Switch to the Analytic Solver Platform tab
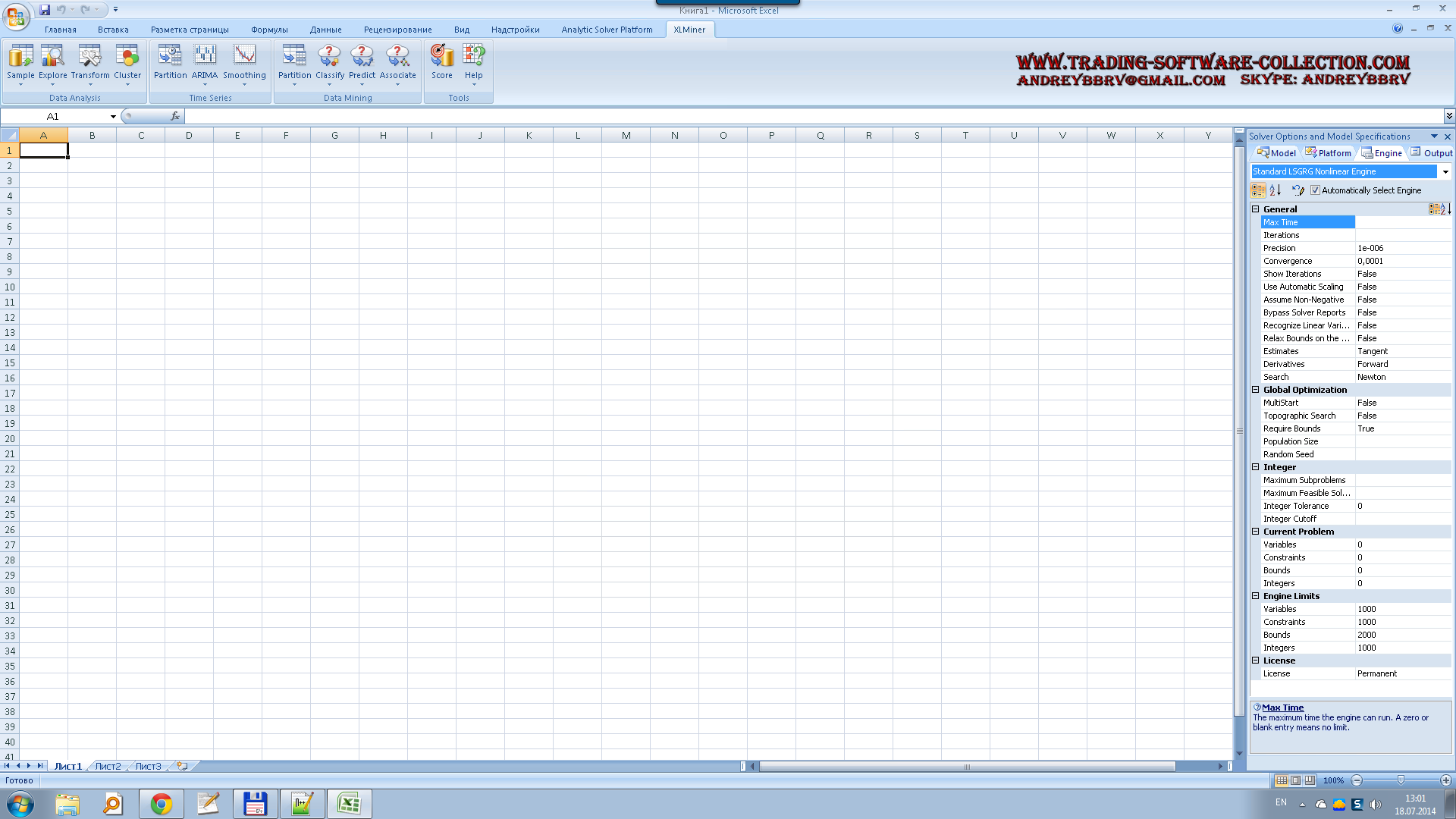Viewport: 1456px width, 819px height. pos(607,30)
